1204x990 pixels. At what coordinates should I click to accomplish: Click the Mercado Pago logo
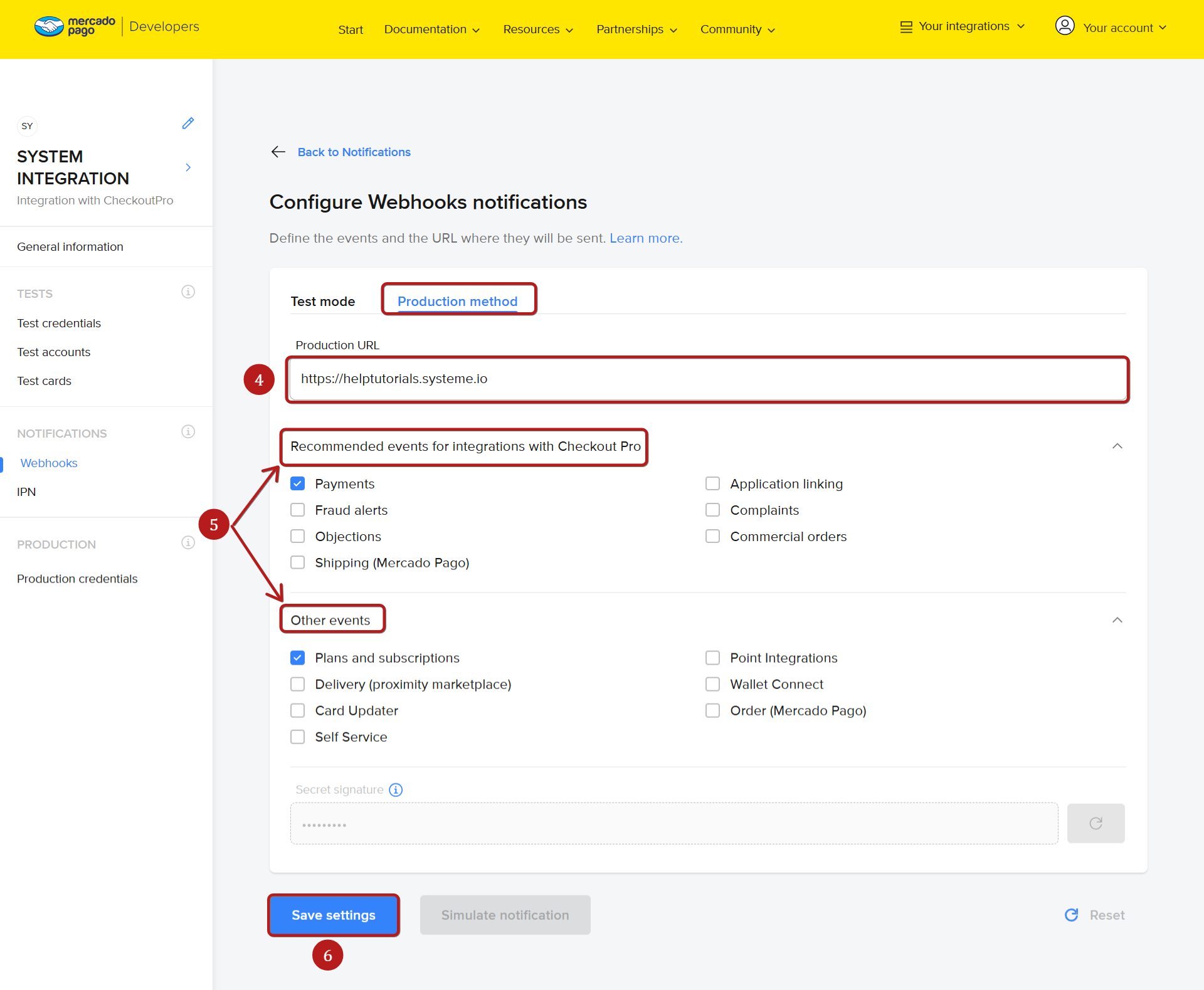pos(75,26)
